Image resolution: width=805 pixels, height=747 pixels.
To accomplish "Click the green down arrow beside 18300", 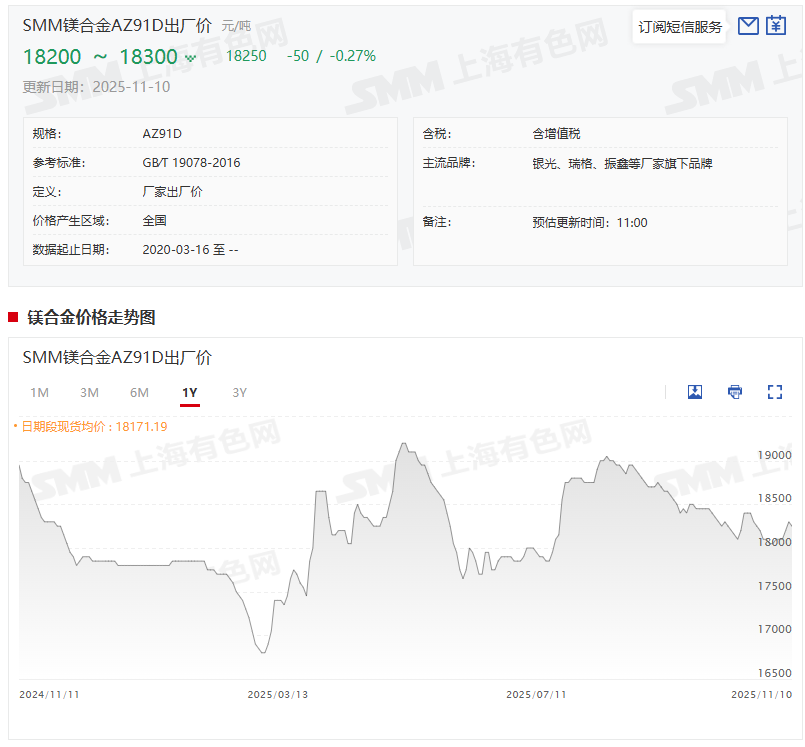I will pos(191,58).
